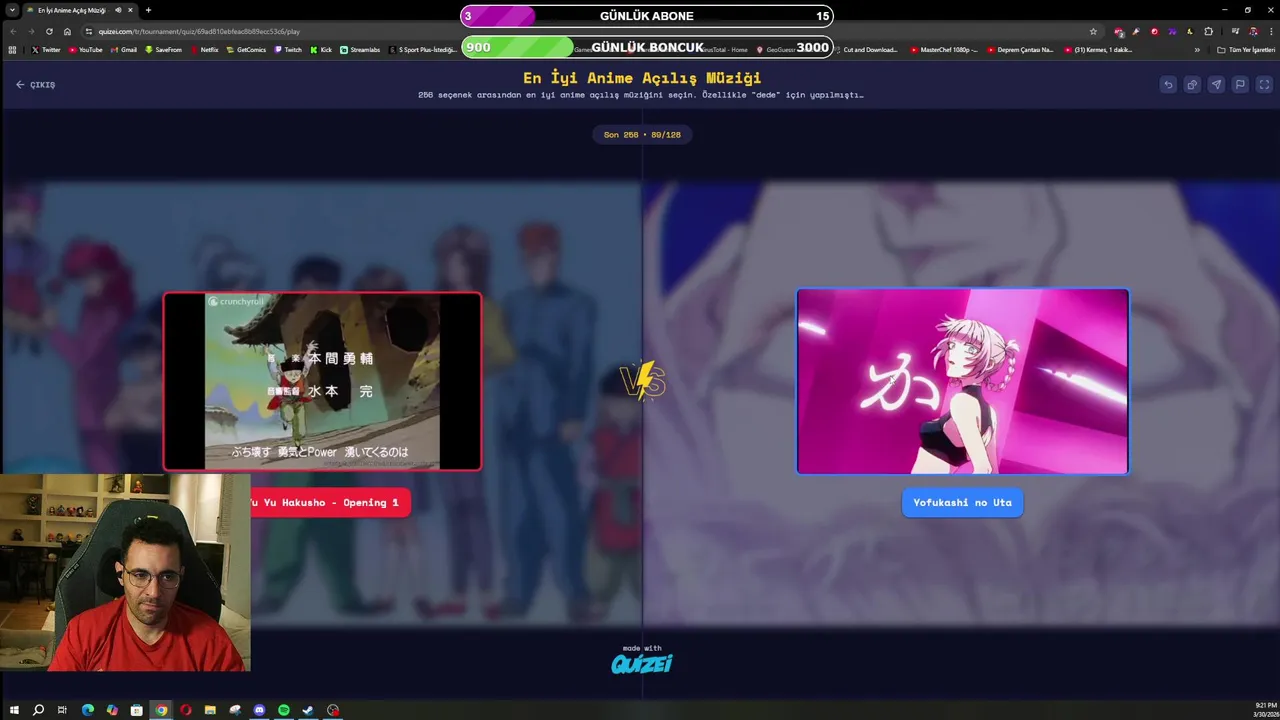Switch to Discord from taskbar
Screen dimensions: 1280x720
[259, 710]
